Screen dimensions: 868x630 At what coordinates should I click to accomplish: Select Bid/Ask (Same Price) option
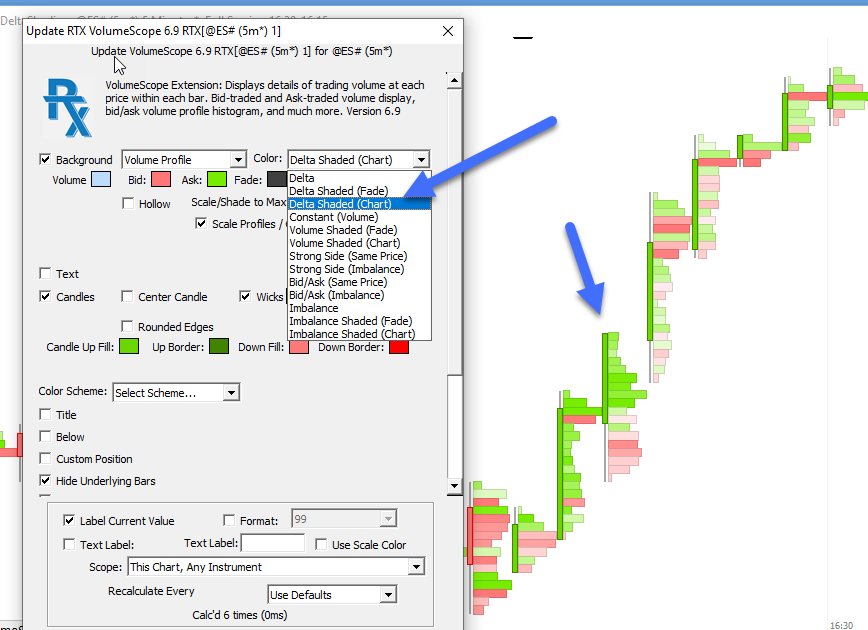359,282
